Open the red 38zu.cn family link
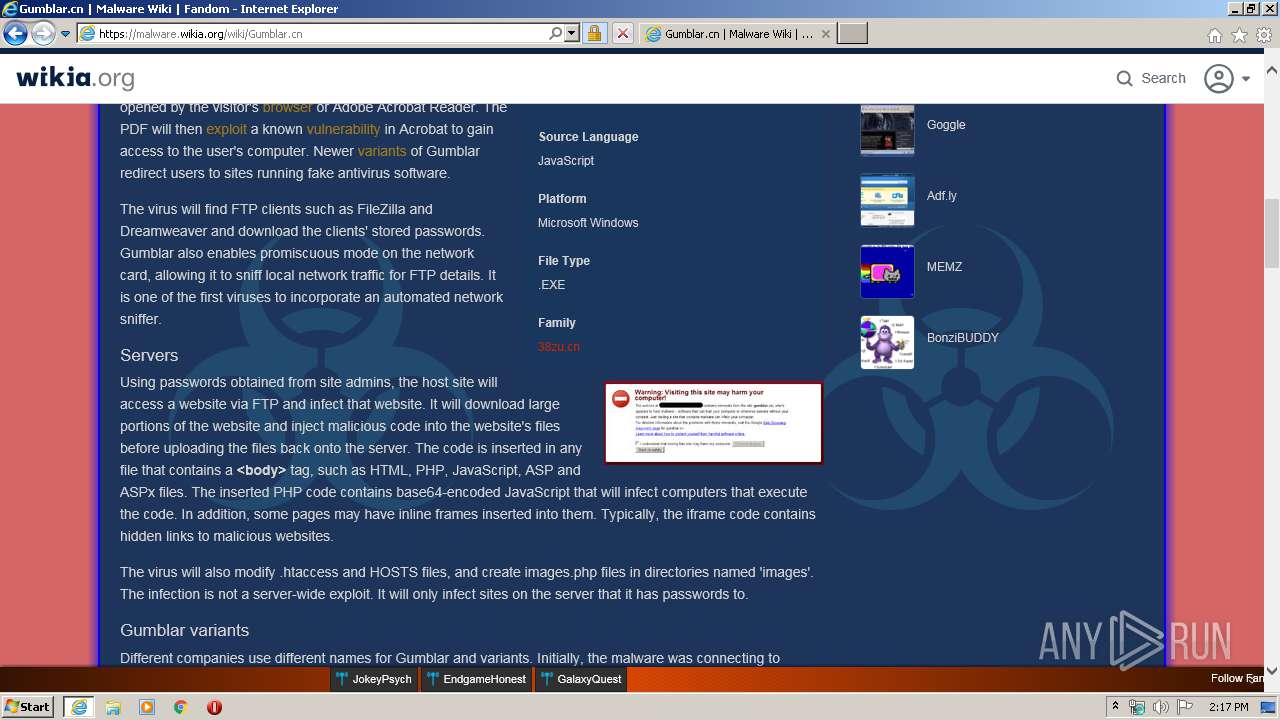1280x720 pixels. 558,346
